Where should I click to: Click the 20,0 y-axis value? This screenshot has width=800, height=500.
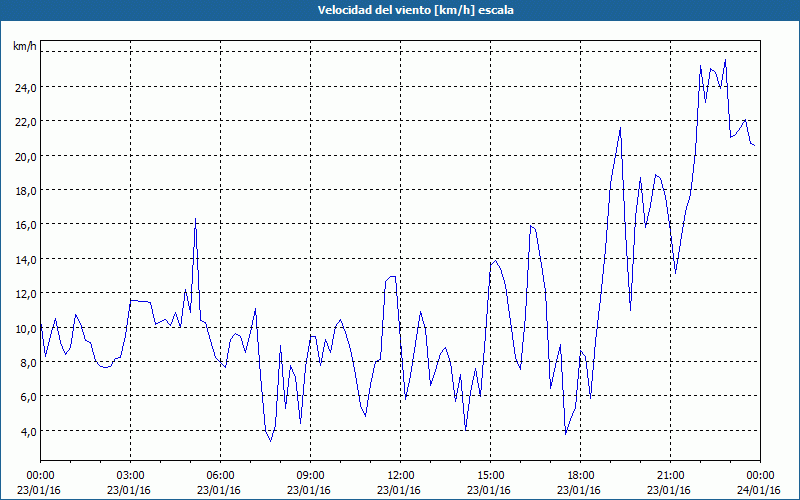[x=26, y=157]
